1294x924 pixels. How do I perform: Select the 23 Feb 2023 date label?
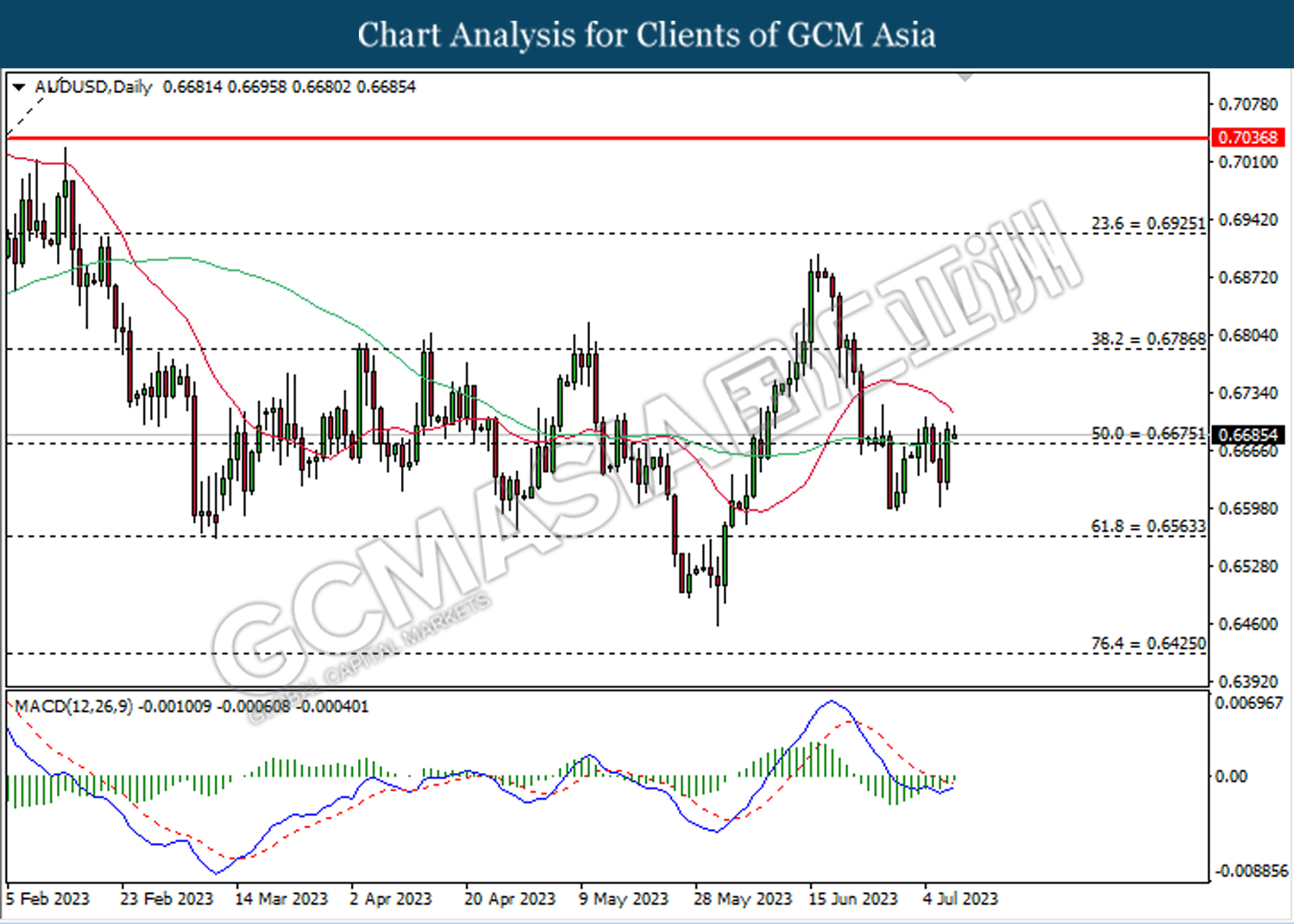point(166,899)
